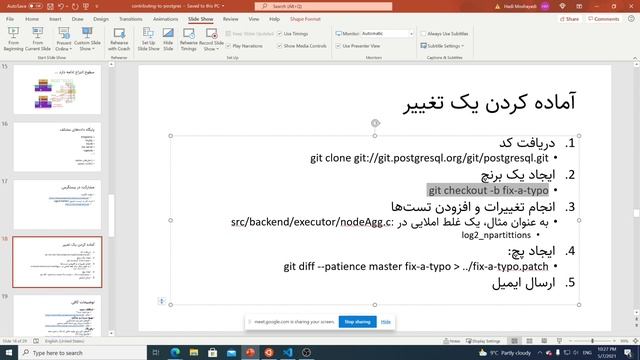Open the File tab
The image size is (640, 360).
(10, 19)
